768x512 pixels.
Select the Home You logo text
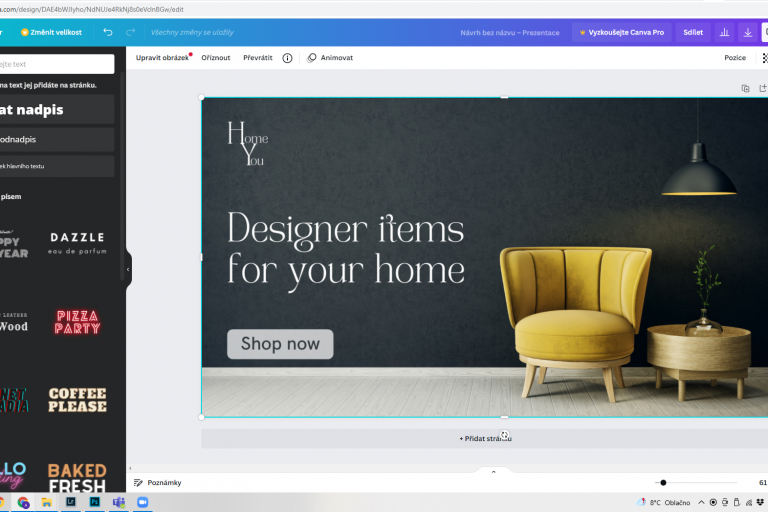[x=248, y=144]
